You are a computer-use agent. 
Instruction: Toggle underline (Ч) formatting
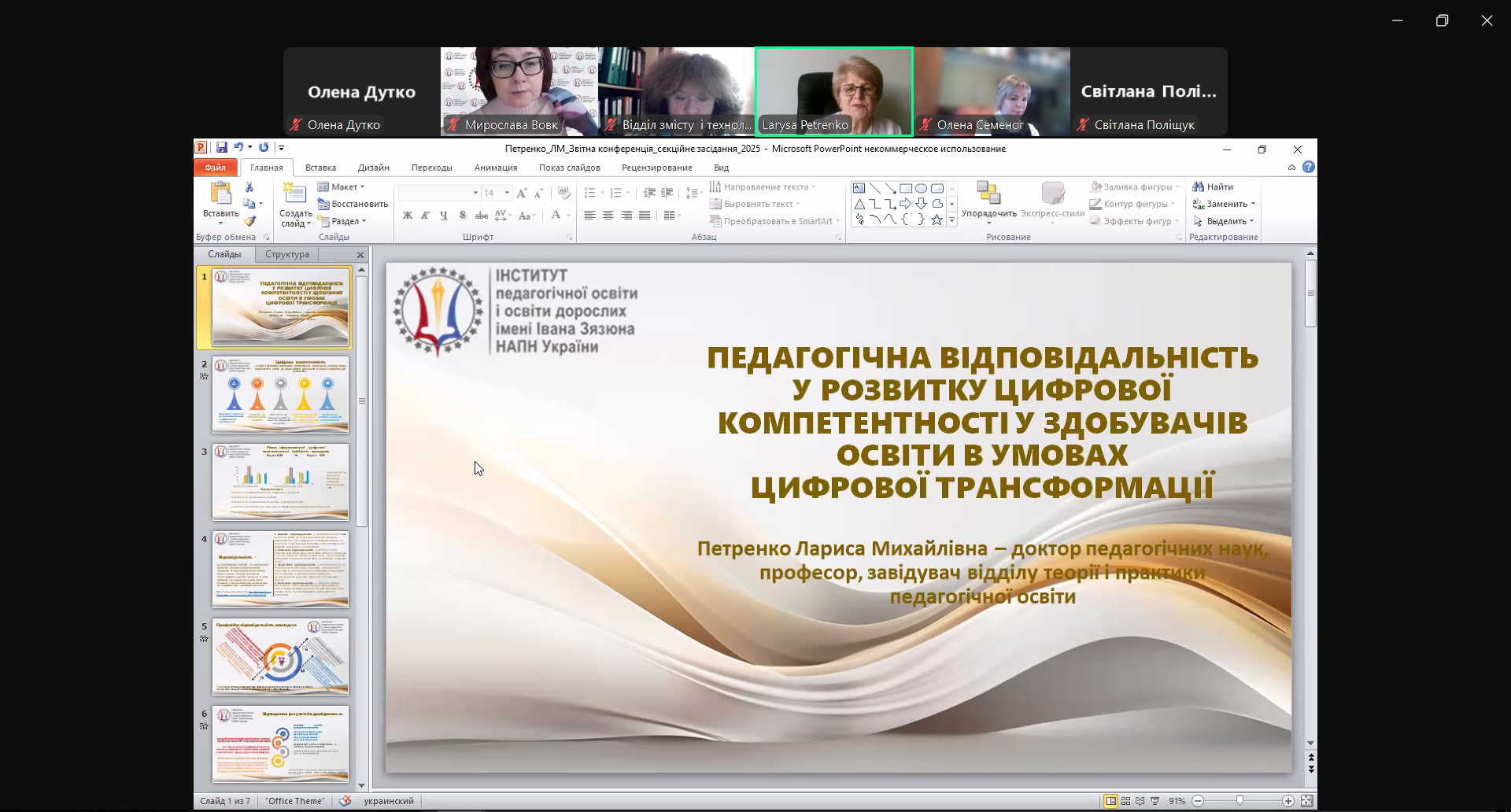[444, 216]
